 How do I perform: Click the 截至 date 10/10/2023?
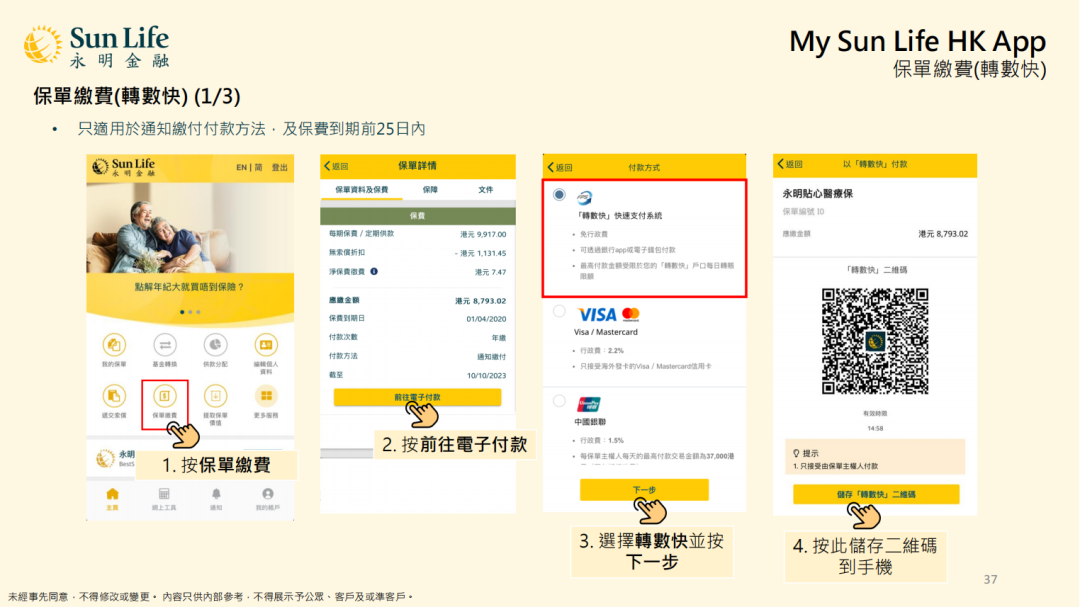(x=486, y=375)
